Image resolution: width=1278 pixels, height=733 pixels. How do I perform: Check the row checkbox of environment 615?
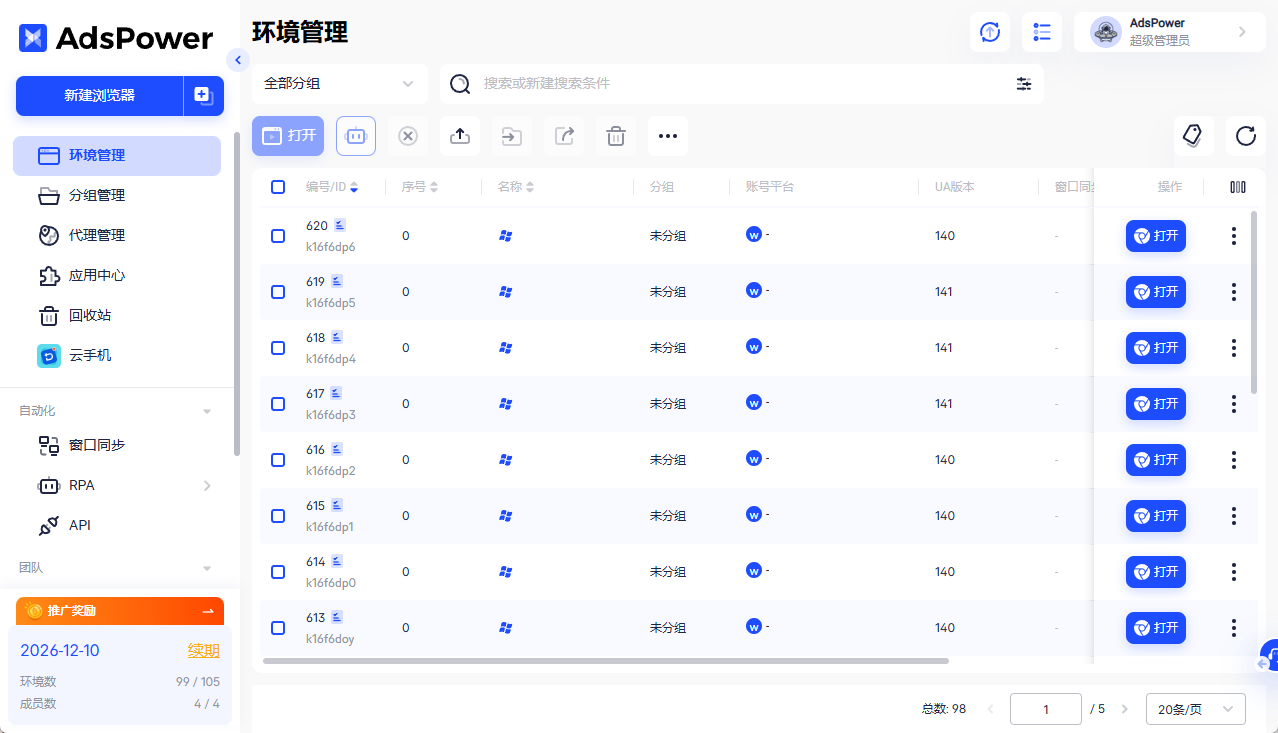pyautogui.click(x=277, y=515)
